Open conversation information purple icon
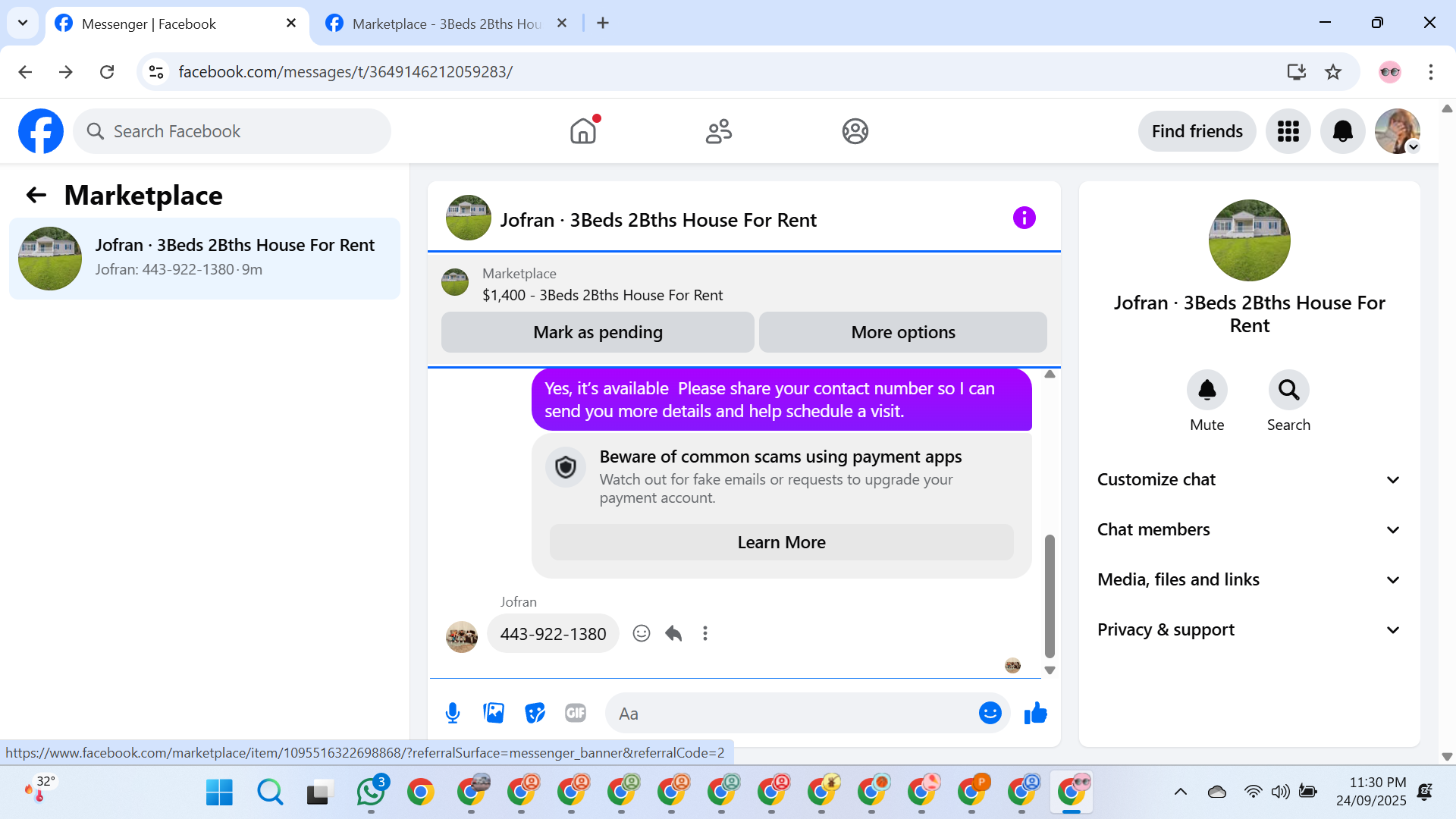Screen dimensions: 1456x819 pyautogui.click(x=1025, y=218)
